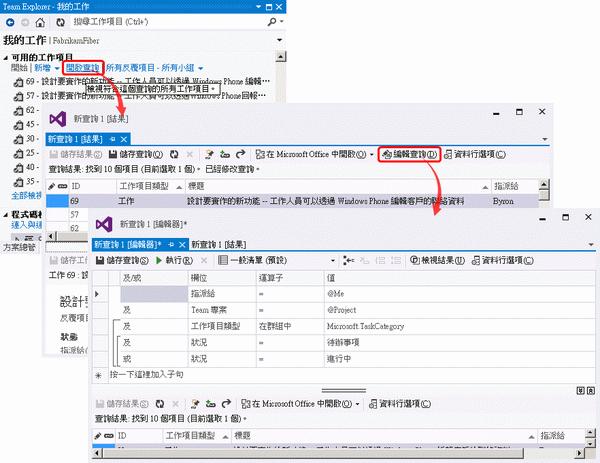
Task: Click the new linked work item icon in results toolbar
Action: 209,155
